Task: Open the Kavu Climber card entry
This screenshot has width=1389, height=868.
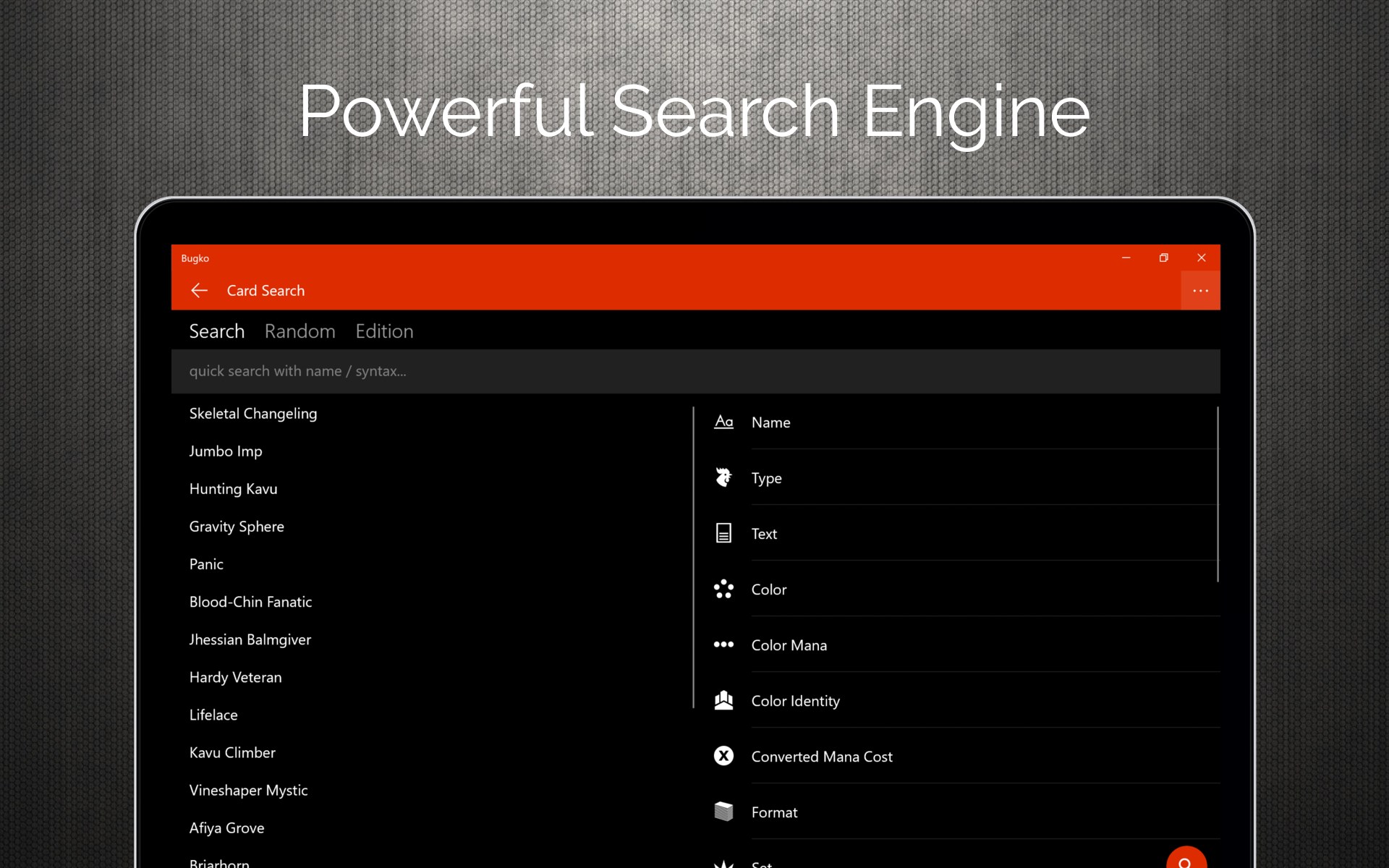Action: [x=232, y=753]
